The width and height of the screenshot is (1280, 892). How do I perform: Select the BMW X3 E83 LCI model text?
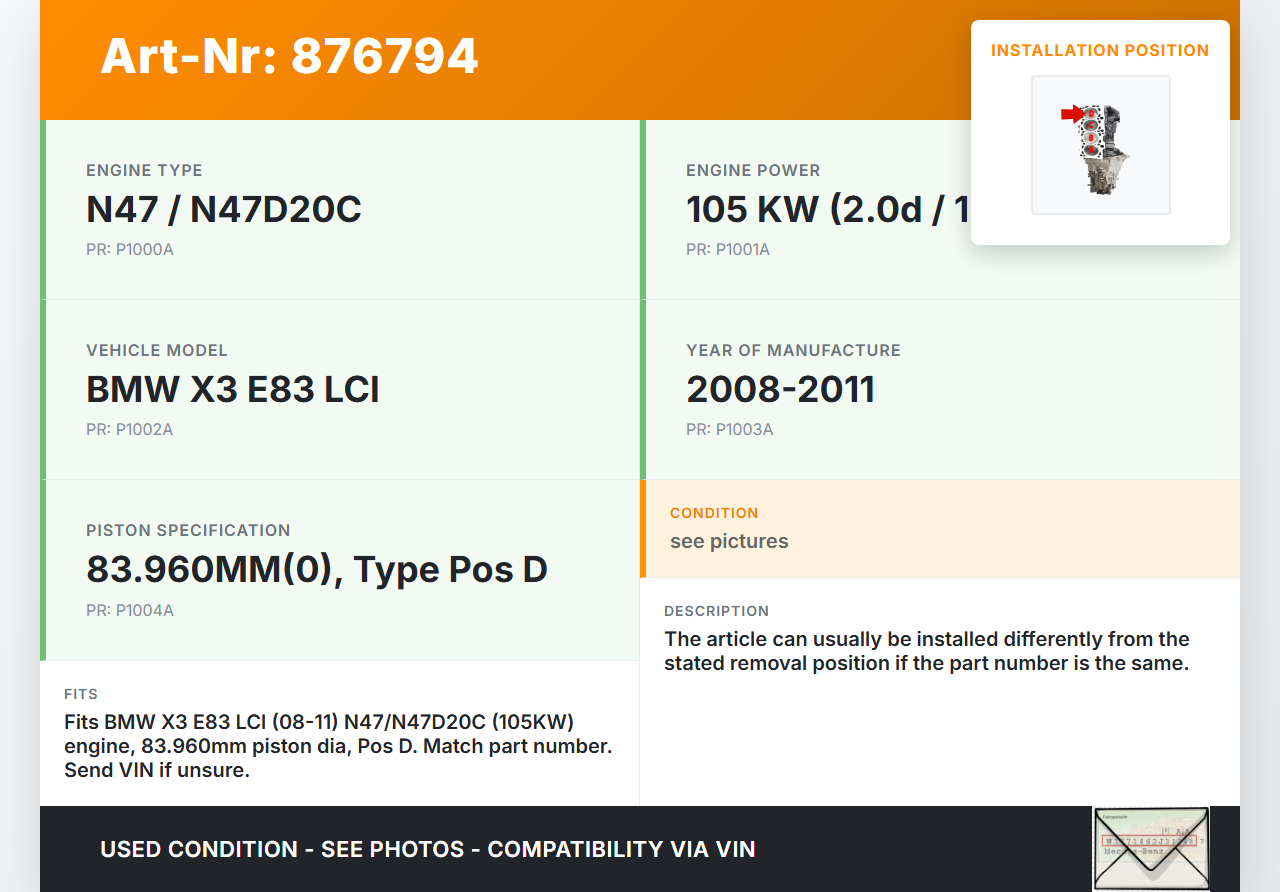coord(233,390)
